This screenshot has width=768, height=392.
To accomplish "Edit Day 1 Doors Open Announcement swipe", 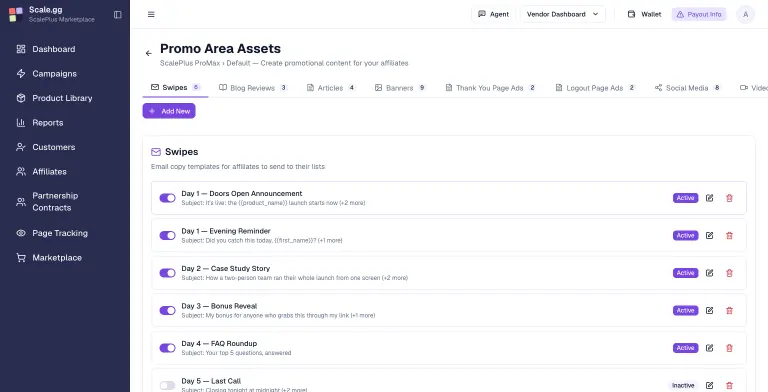I will 709,198.
